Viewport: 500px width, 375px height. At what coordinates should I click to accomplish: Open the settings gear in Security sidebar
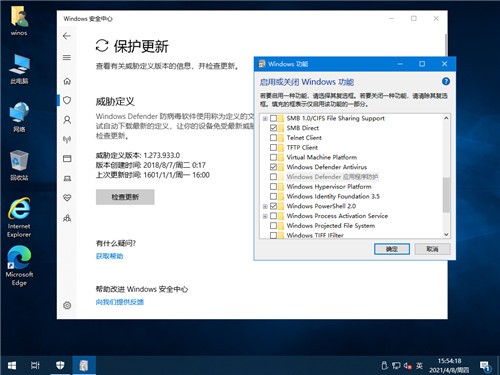[67, 305]
